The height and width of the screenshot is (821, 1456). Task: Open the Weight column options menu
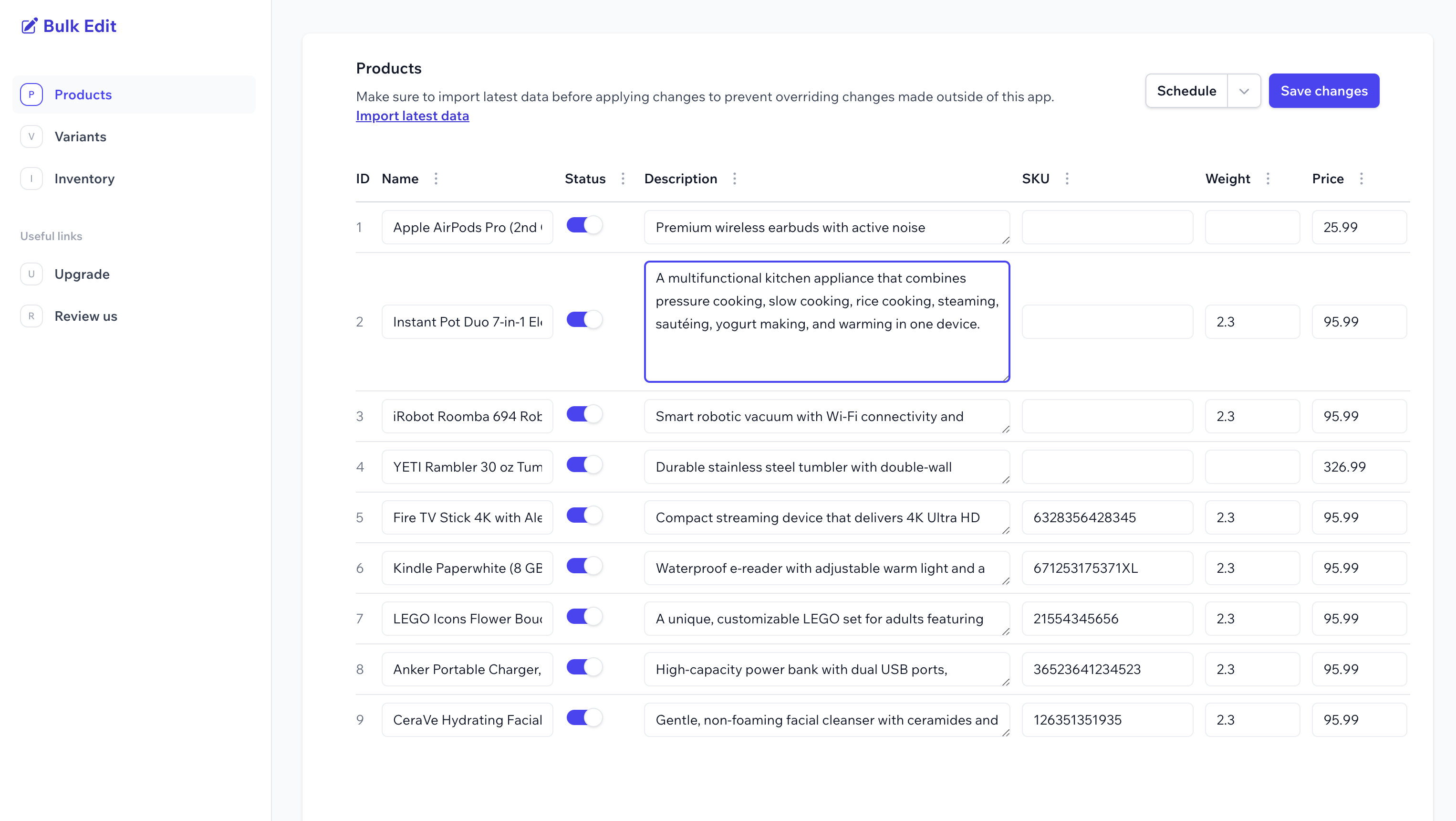(1268, 179)
